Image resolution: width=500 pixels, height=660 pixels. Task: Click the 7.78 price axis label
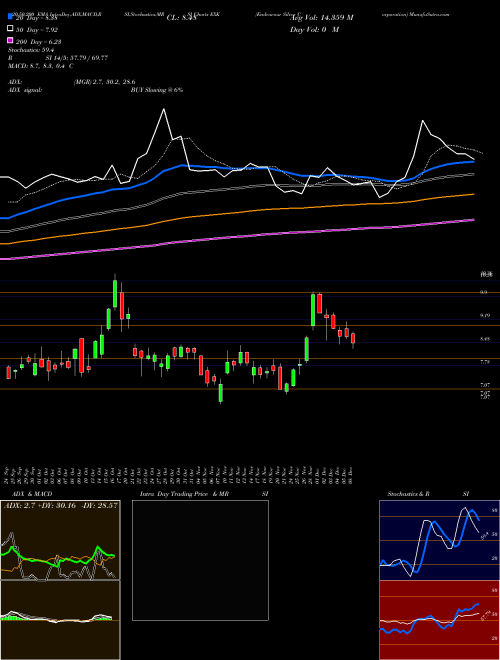click(x=485, y=362)
